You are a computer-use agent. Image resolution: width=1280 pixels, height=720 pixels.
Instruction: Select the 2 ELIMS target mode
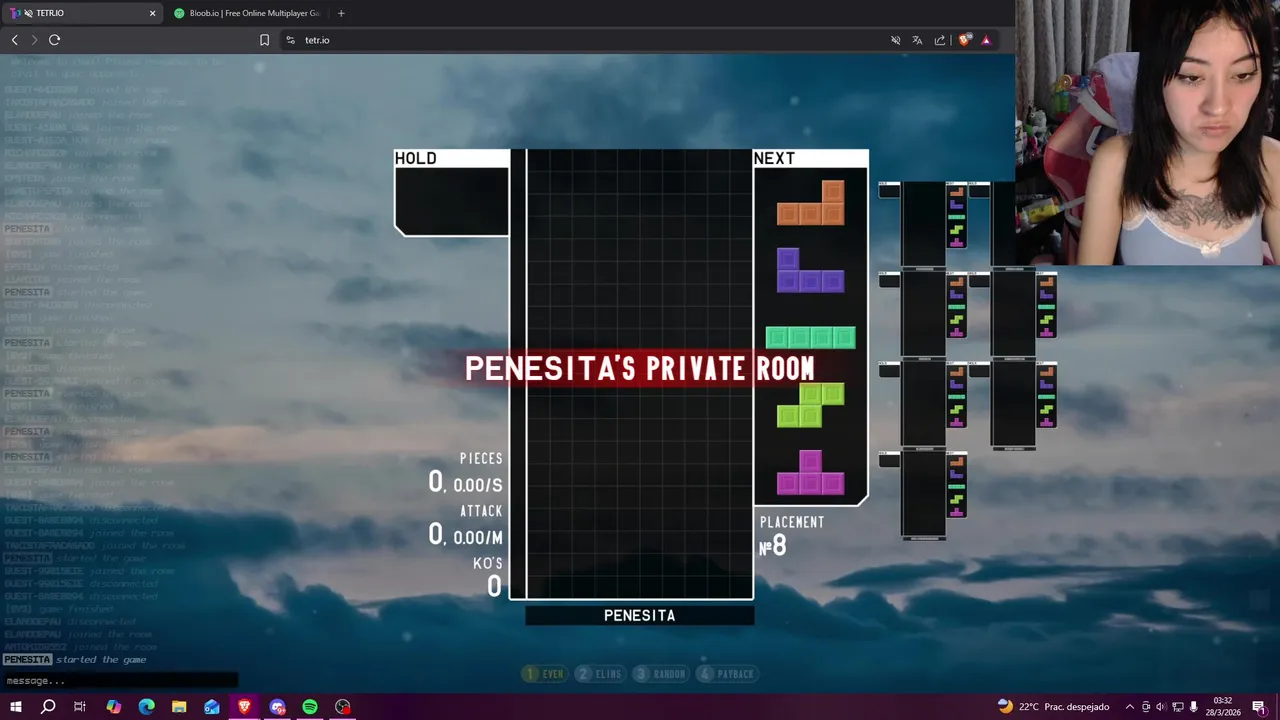click(599, 674)
